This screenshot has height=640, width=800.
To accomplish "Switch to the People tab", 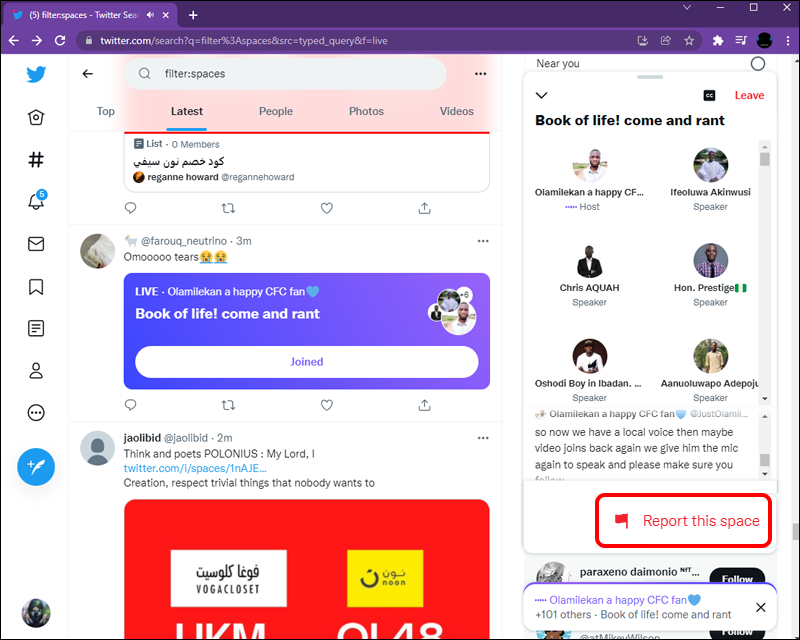I will point(276,111).
